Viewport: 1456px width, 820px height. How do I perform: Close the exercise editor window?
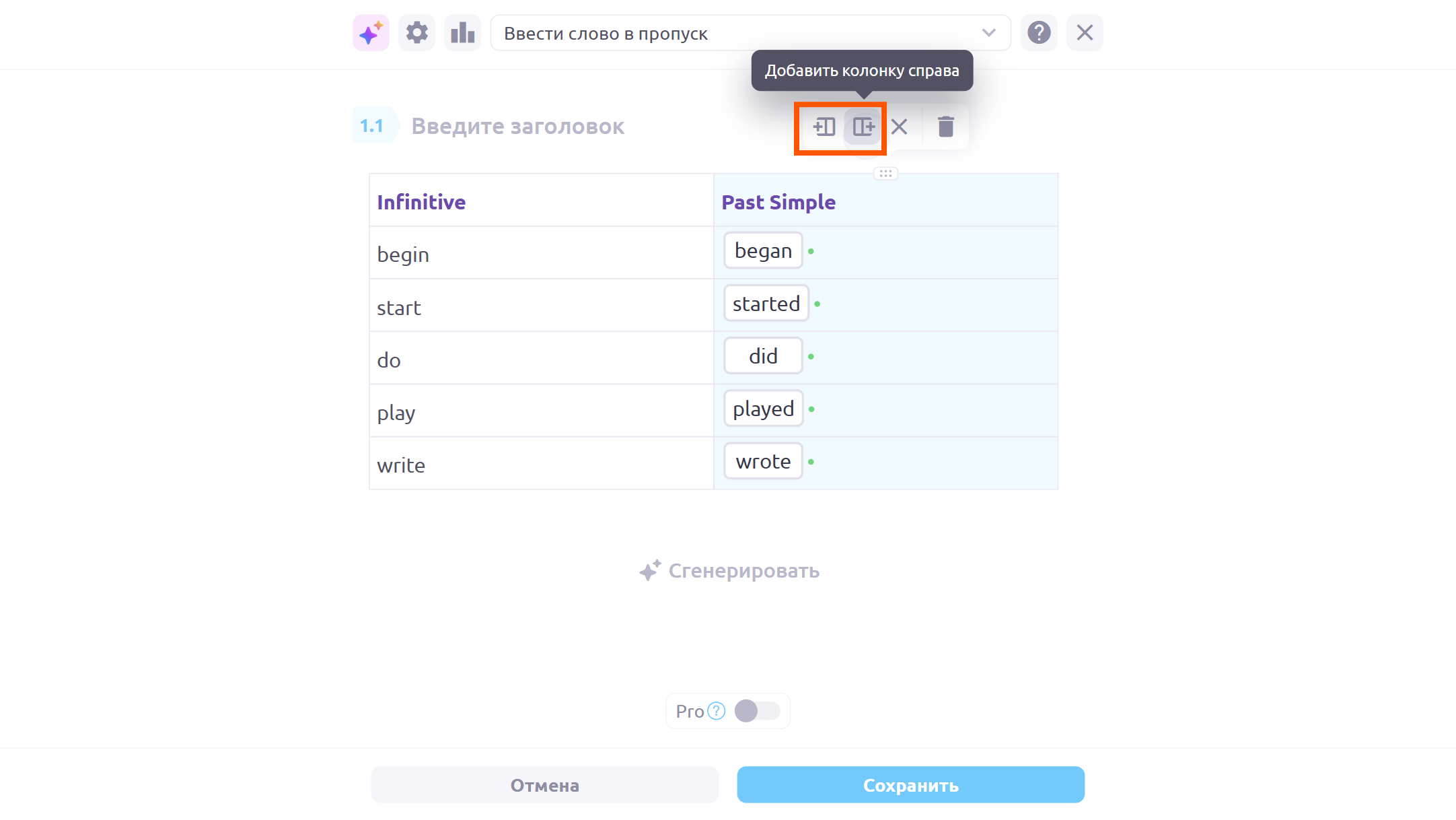[1084, 33]
